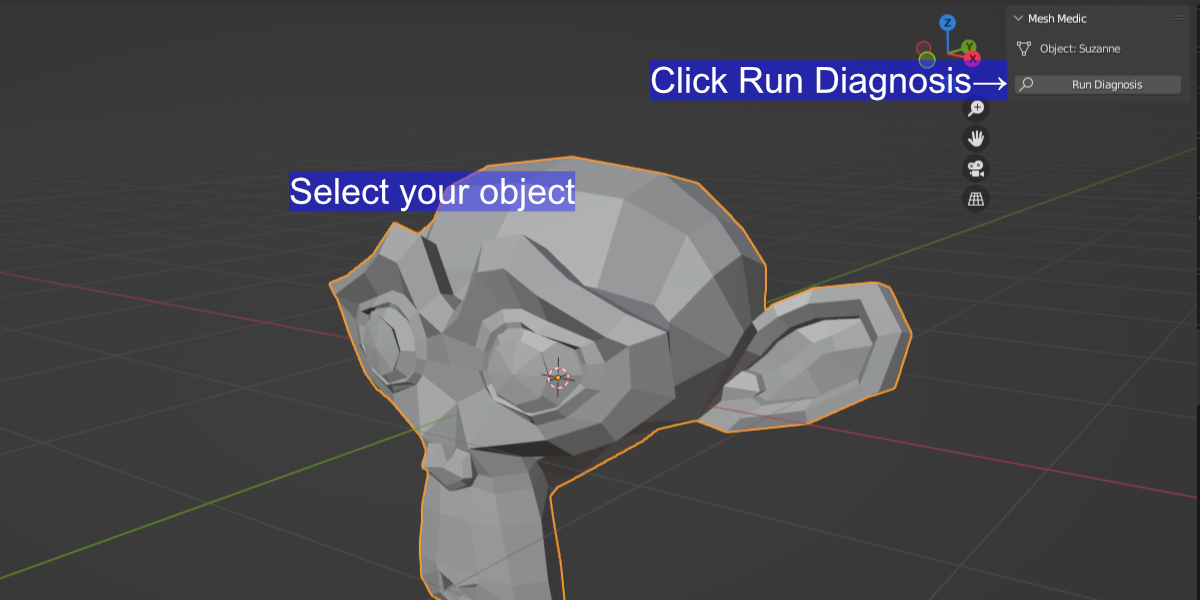Click the pan view hand icon
The image size is (1200, 600).
(x=976, y=139)
